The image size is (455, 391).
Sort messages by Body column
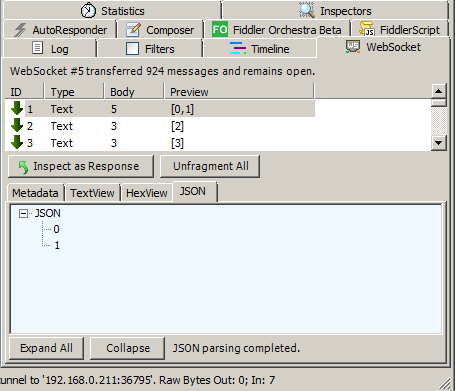pos(134,92)
